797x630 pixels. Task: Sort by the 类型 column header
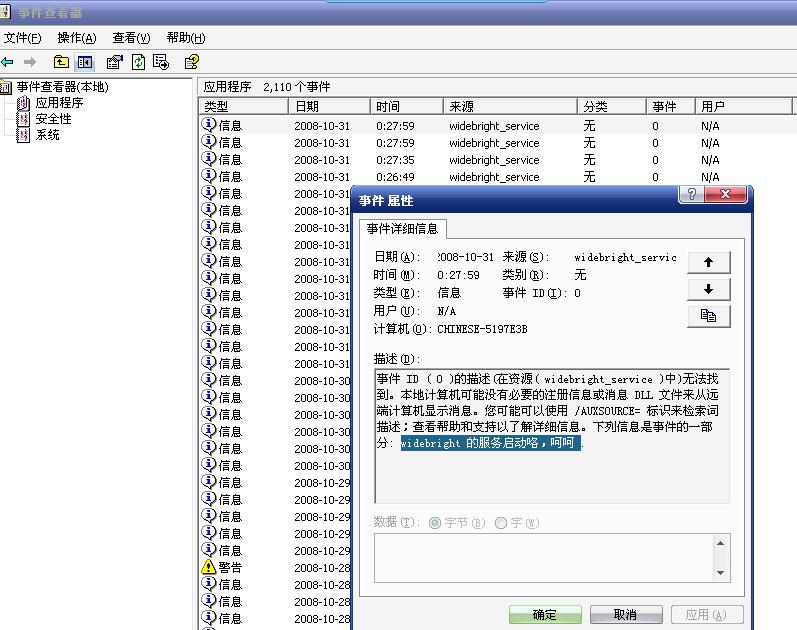pos(243,106)
